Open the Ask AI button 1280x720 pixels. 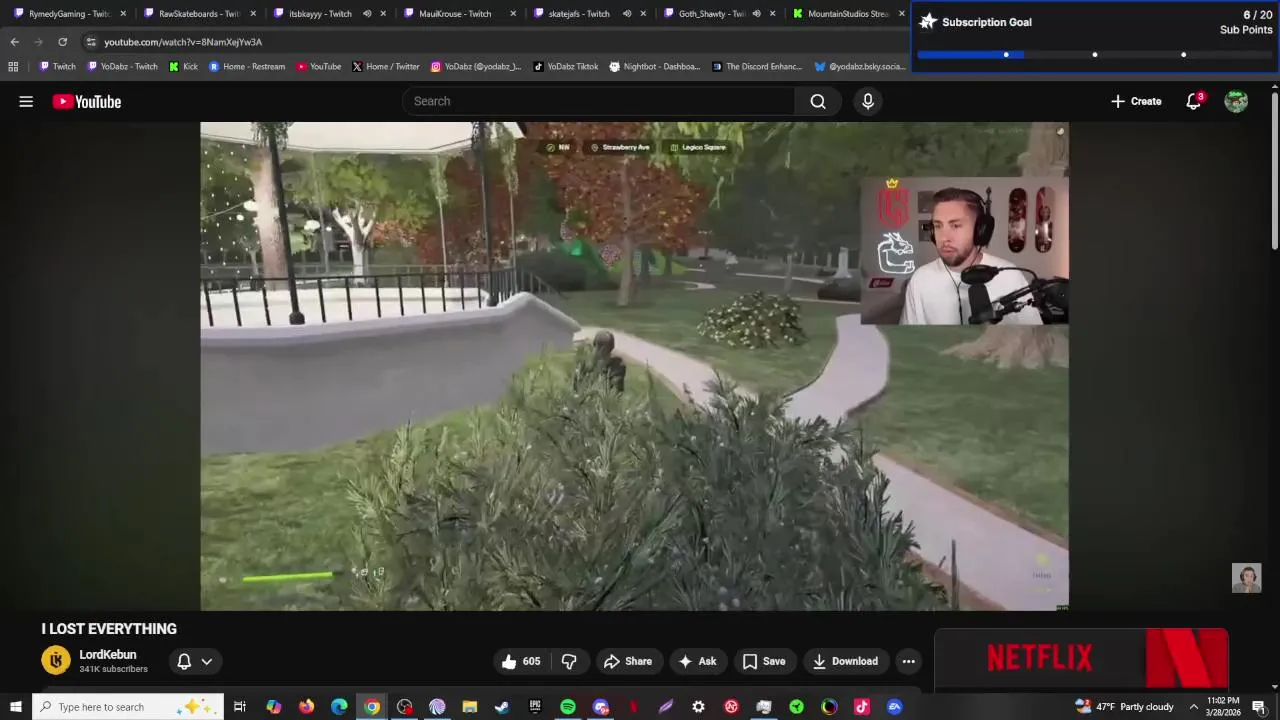pyautogui.click(x=697, y=661)
